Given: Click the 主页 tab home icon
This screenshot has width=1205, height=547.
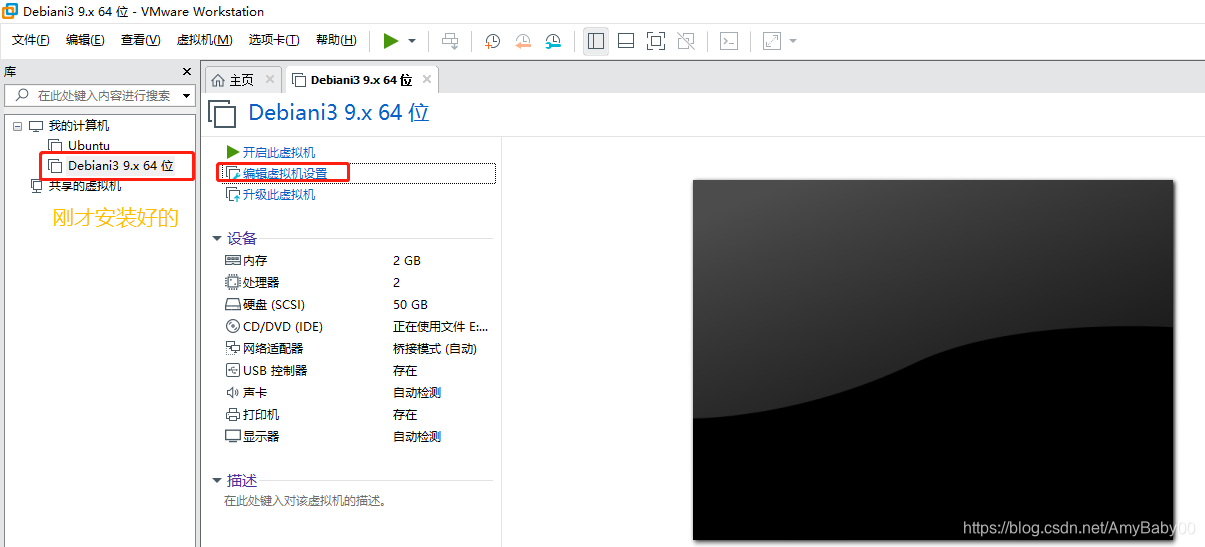Looking at the screenshot, I should [x=218, y=80].
